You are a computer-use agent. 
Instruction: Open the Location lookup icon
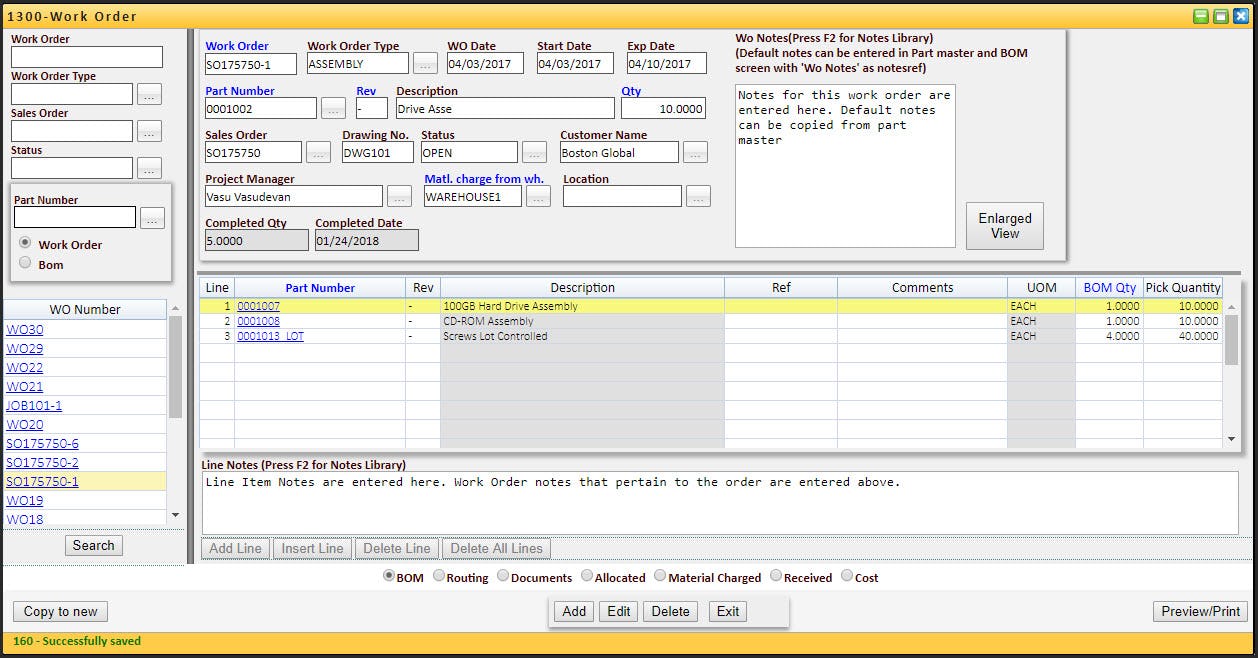[x=697, y=196]
